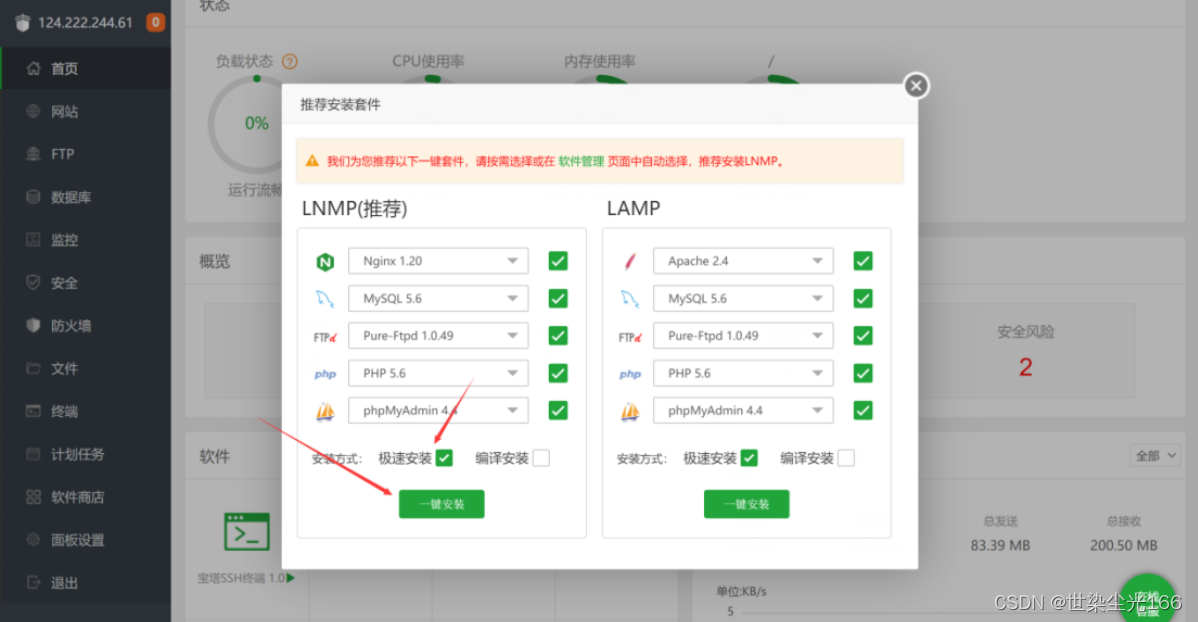Open LAMP PHP 5.6 version dropdown
This screenshot has height=622, width=1198.
[x=743, y=374]
